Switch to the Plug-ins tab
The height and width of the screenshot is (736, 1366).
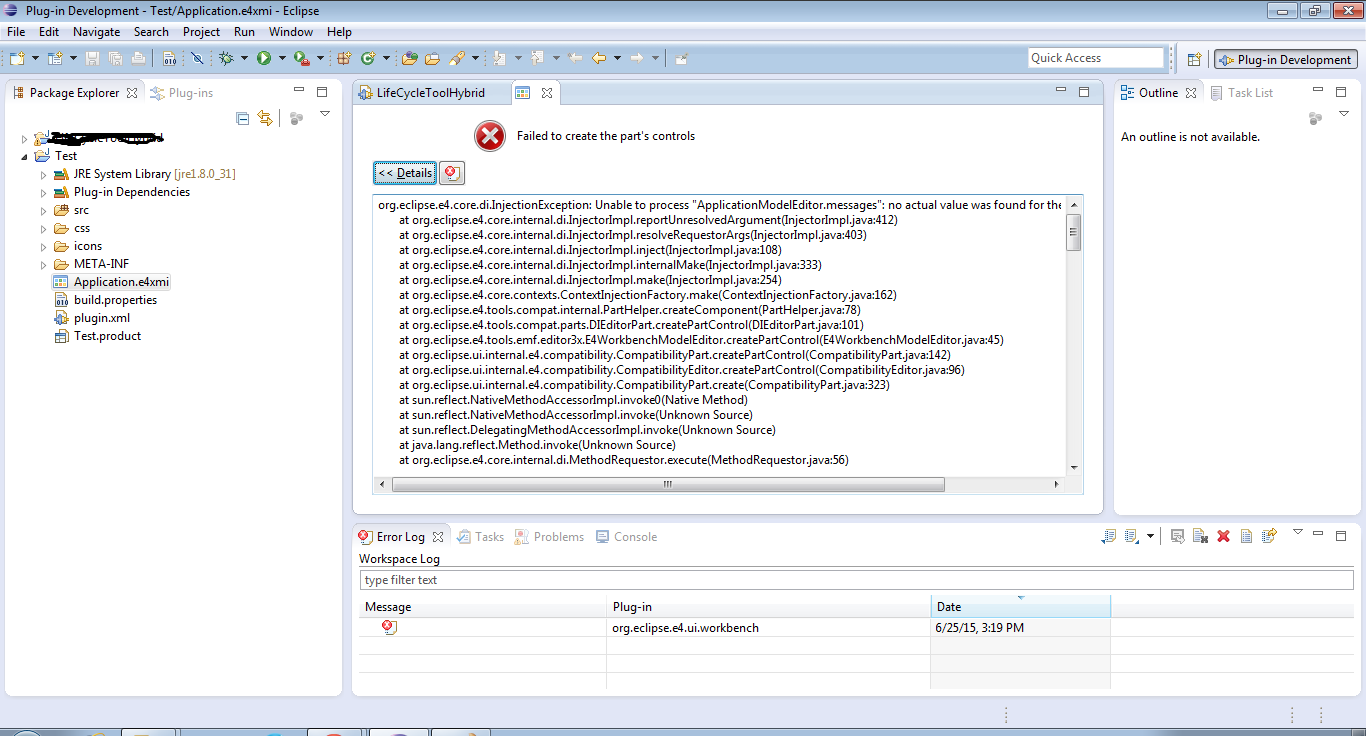182,93
